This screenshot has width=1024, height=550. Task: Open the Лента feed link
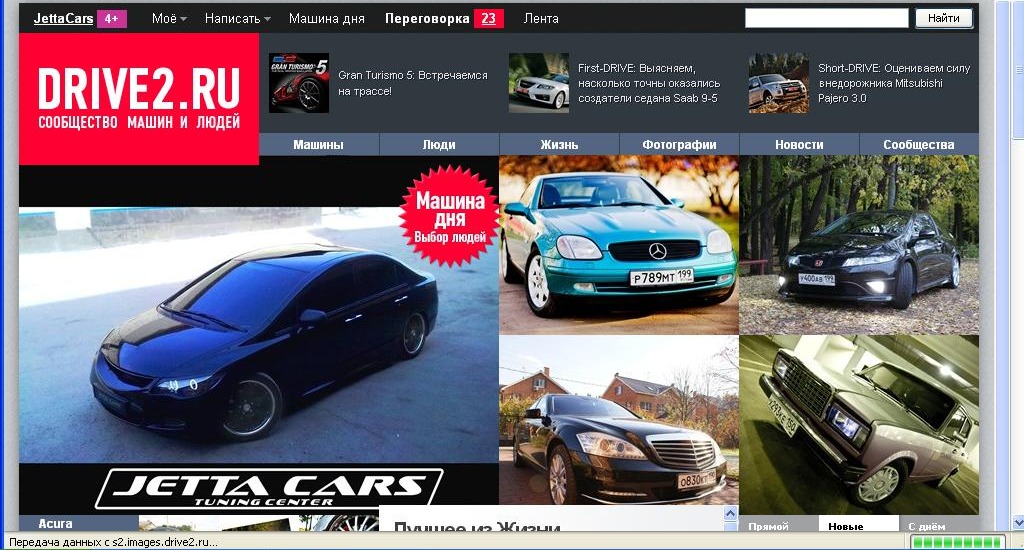(541, 18)
